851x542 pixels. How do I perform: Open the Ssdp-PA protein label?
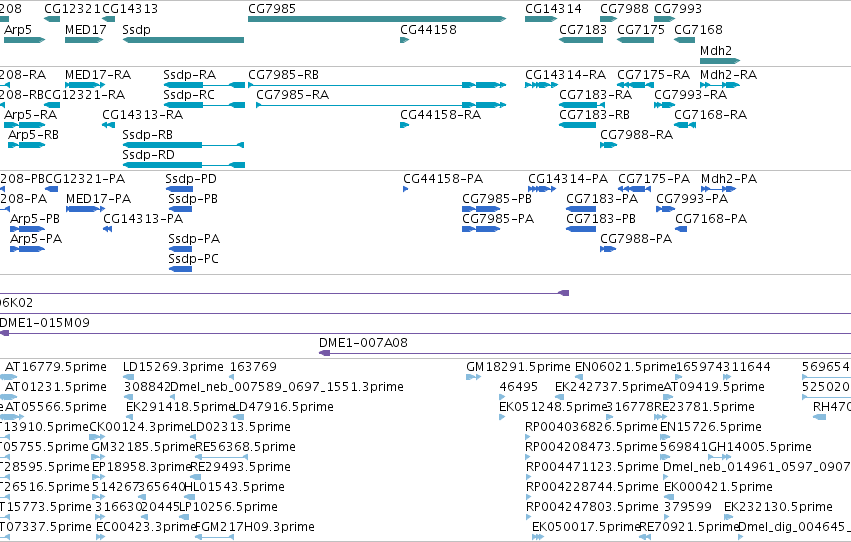coord(194,239)
